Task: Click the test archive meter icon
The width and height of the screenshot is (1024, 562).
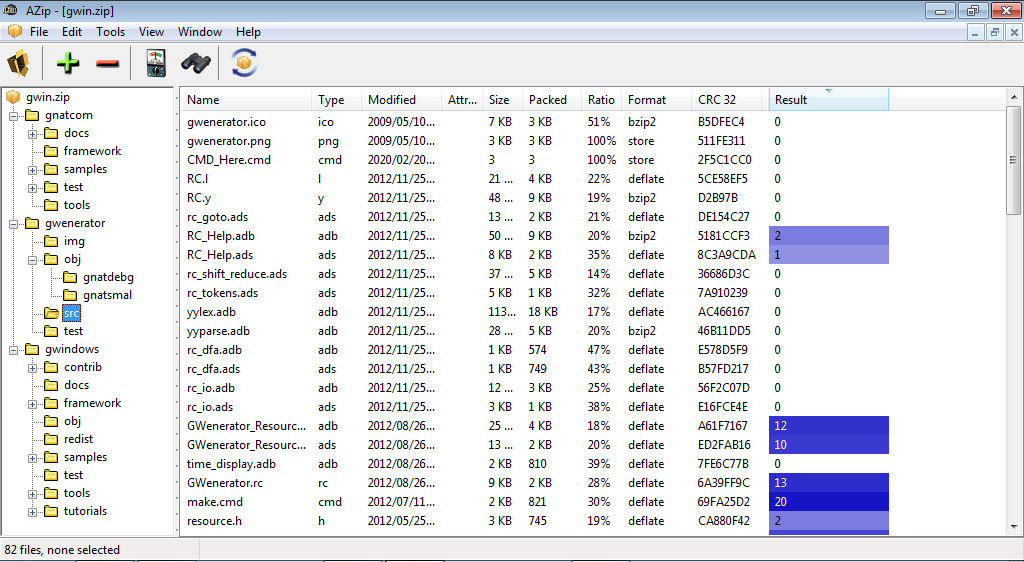Action: [156, 64]
